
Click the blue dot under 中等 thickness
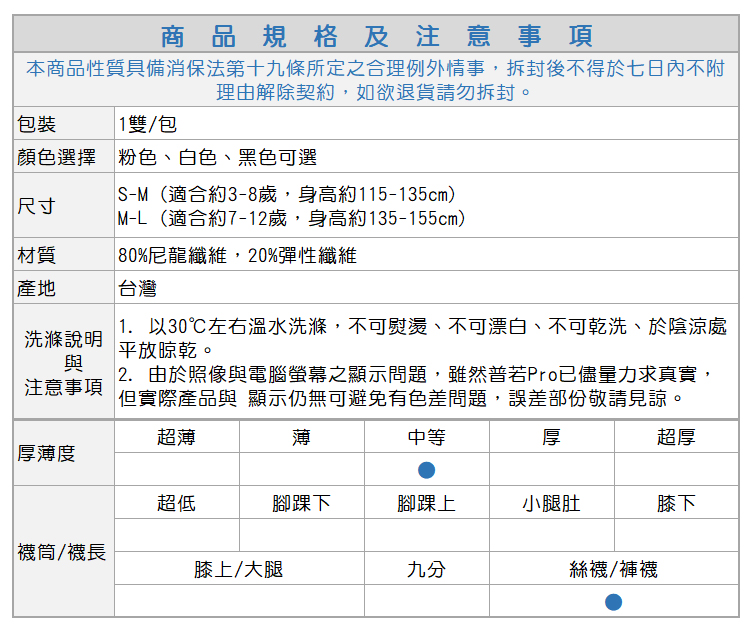point(427,470)
